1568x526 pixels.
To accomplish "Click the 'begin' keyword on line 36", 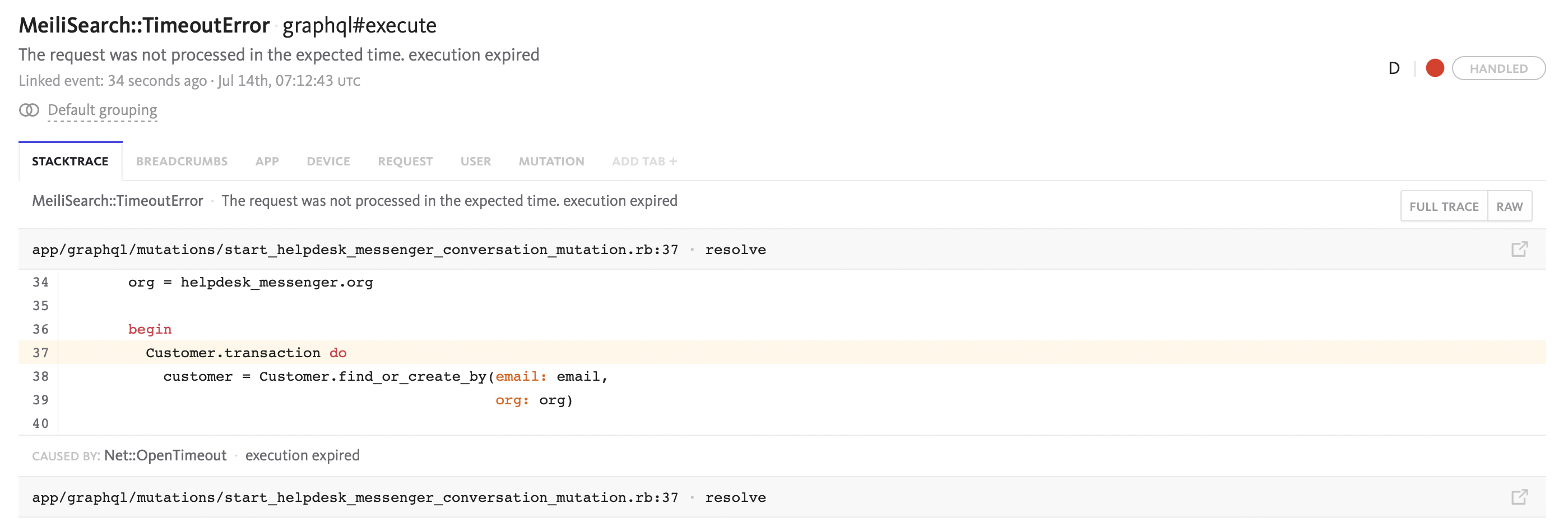I will coord(150,329).
